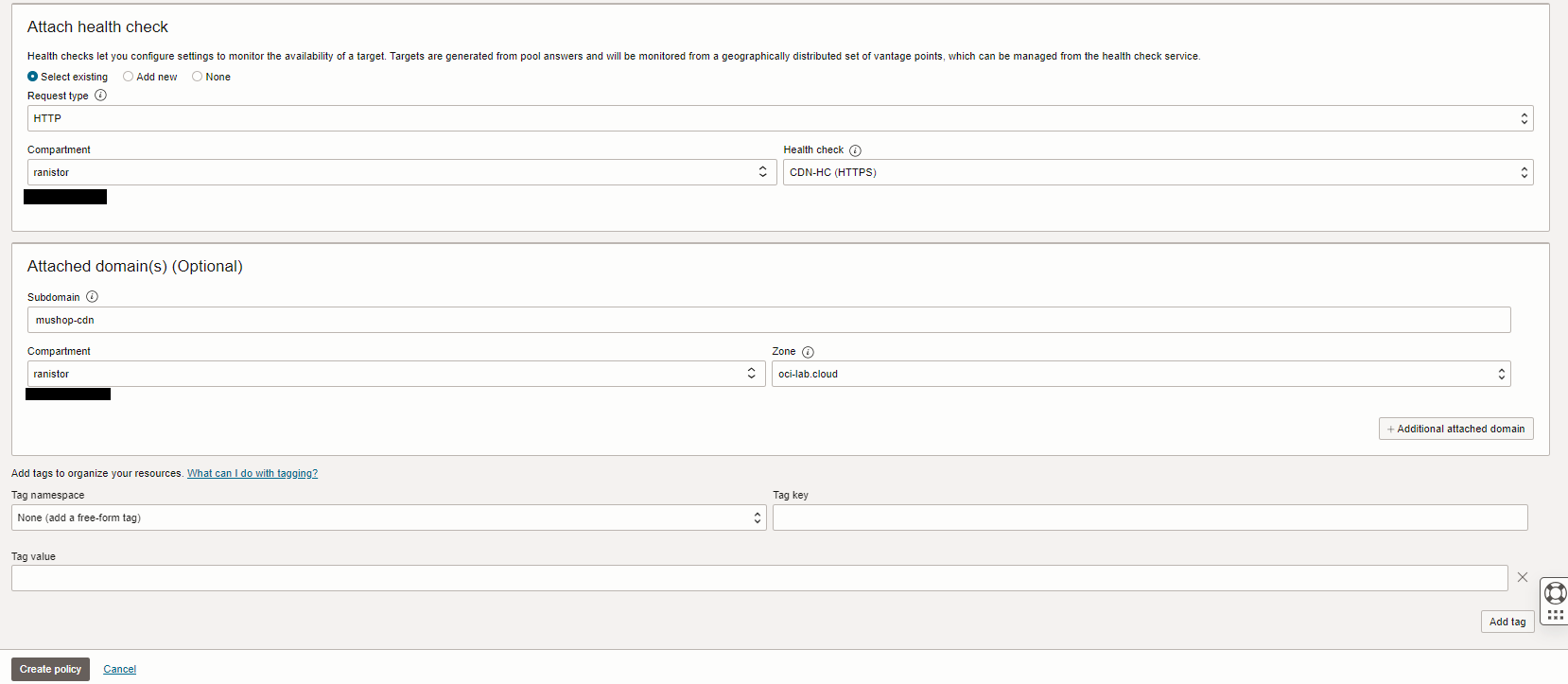The image size is (1568, 684).
Task: Remove the tag row with X icon
Action: point(1522,577)
